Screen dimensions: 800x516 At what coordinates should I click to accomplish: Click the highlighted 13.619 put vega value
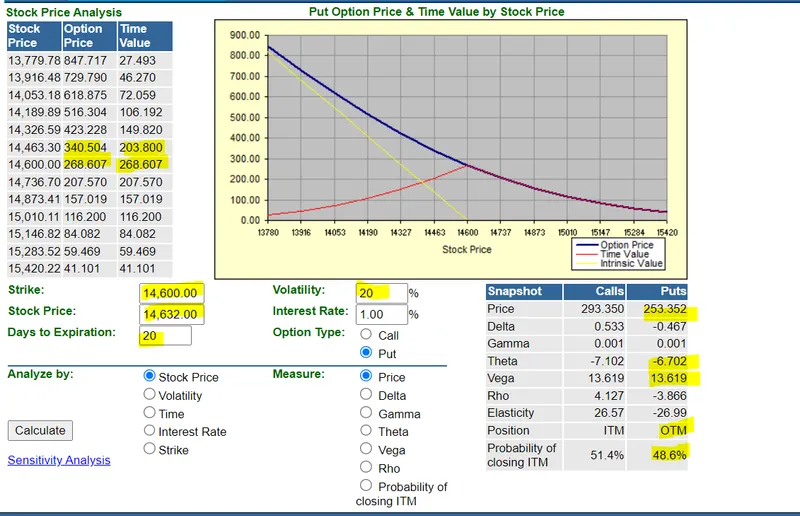pos(657,378)
